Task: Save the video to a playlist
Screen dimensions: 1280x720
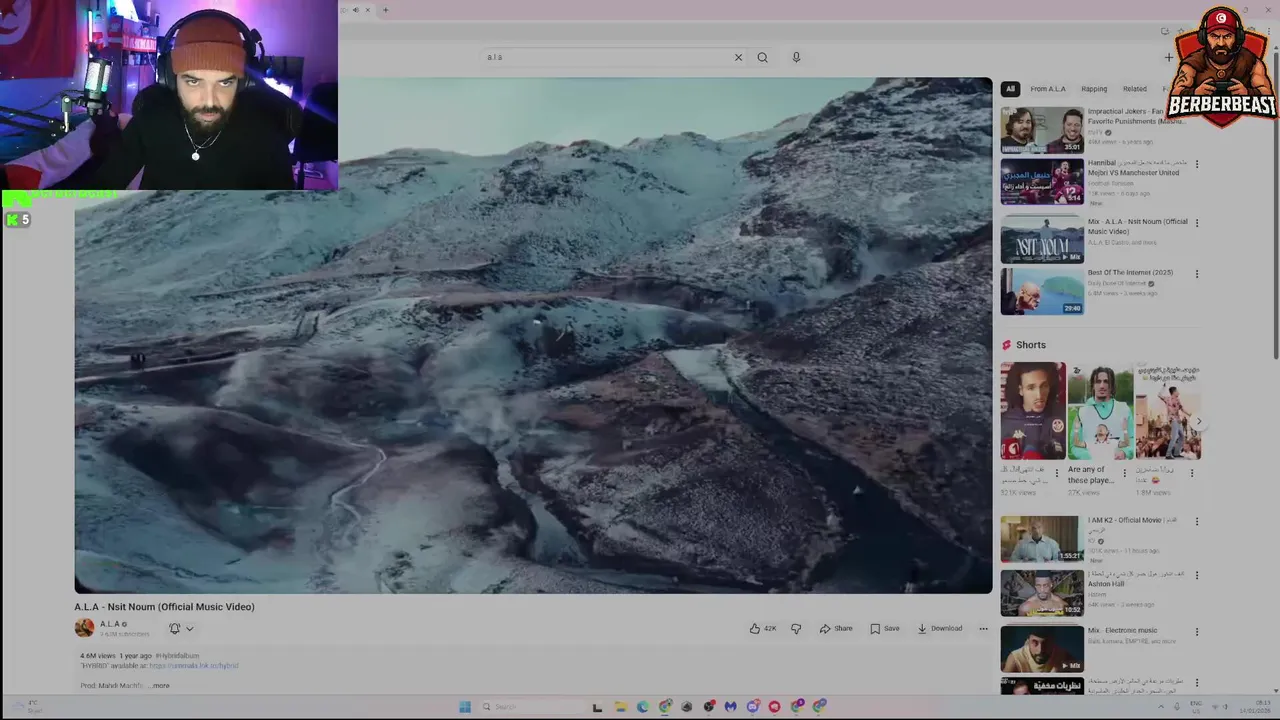Action: pos(885,628)
